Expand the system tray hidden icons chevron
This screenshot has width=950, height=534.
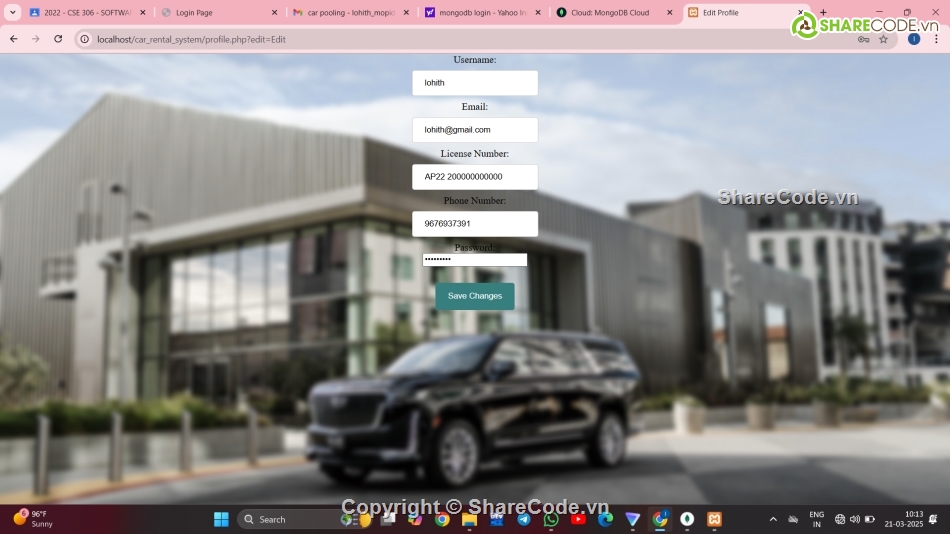pyautogui.click(x=773, y=519)
